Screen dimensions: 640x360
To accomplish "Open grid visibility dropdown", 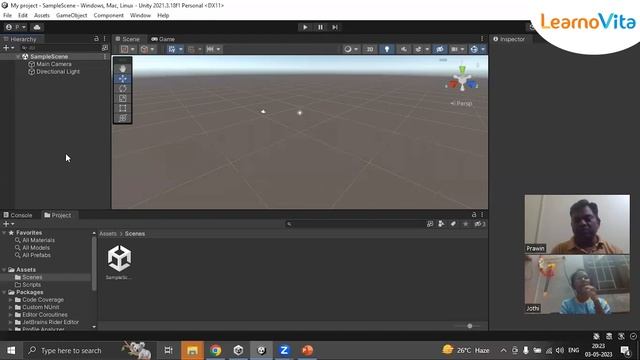I will (176, 49).
